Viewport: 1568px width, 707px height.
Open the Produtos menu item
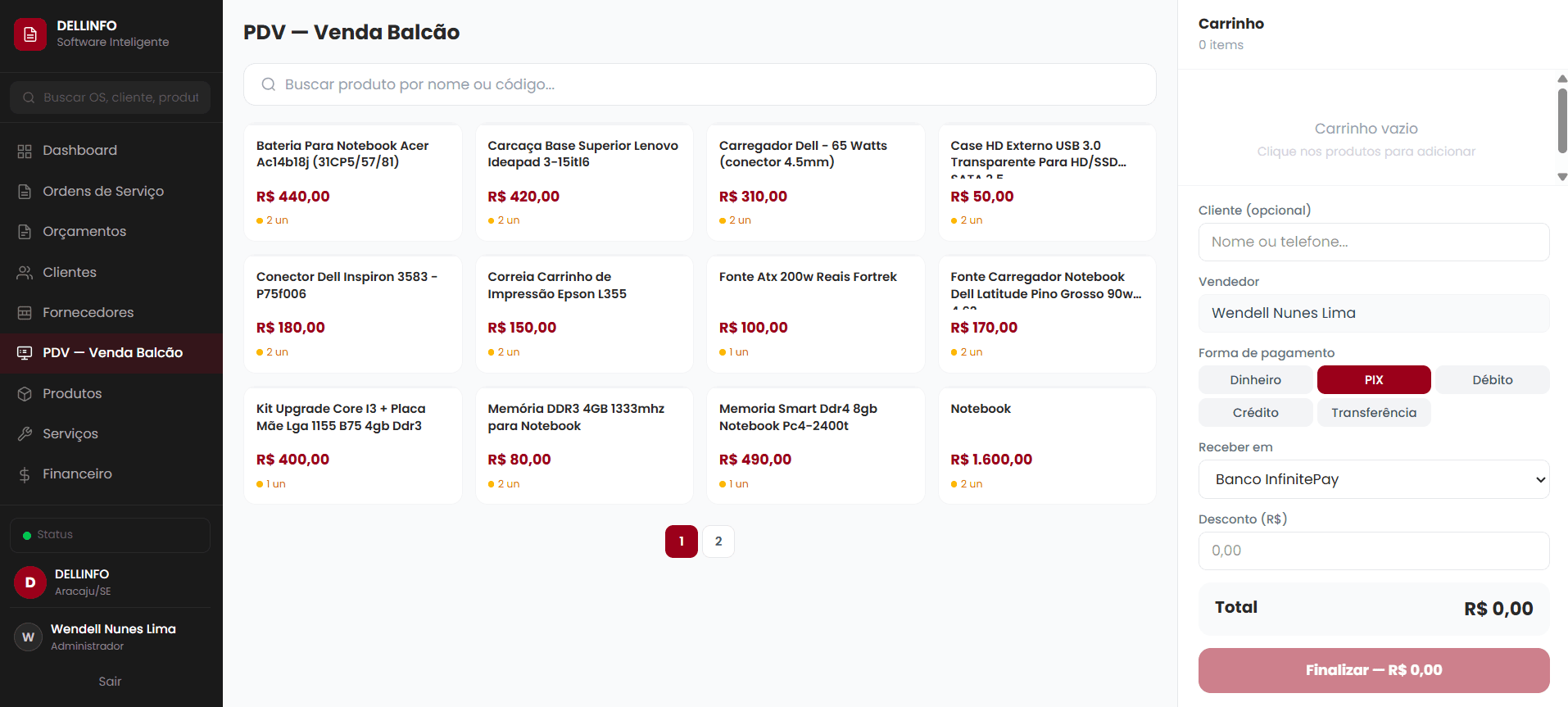pyautogui.click(x=111, y=394)
